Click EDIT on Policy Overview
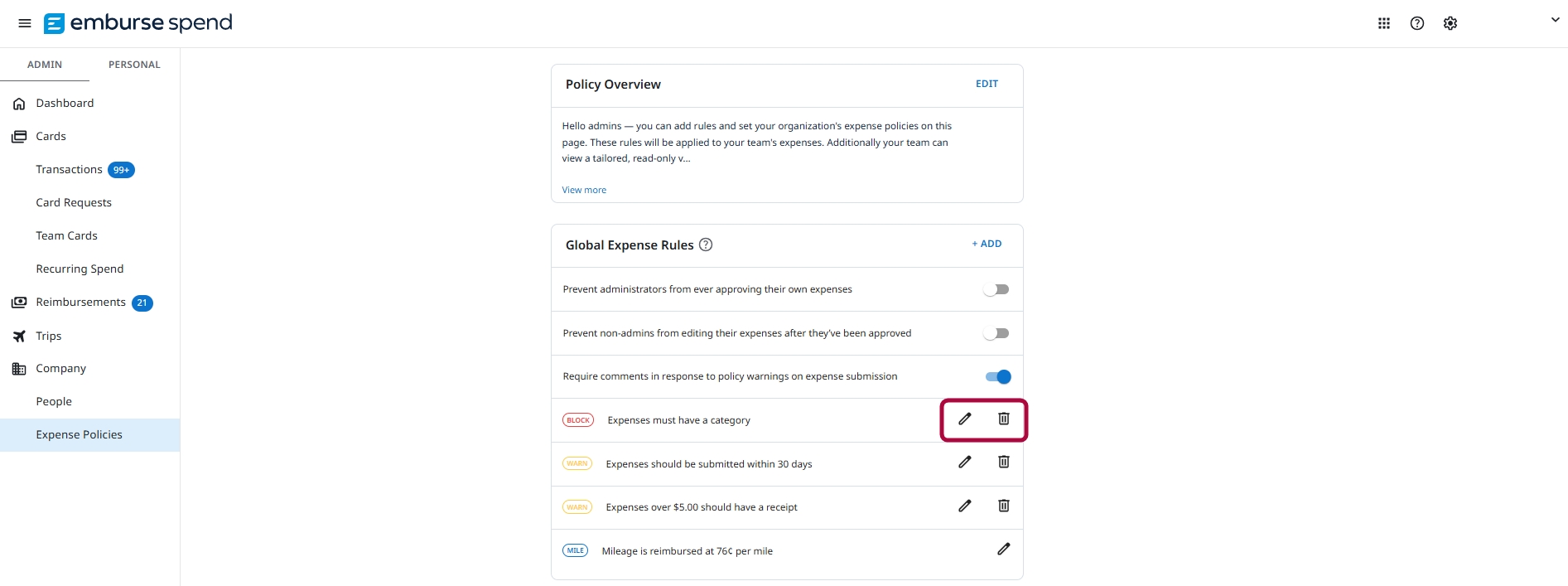The height and width of the screenshot is (586, 1568). click(987, 84)
